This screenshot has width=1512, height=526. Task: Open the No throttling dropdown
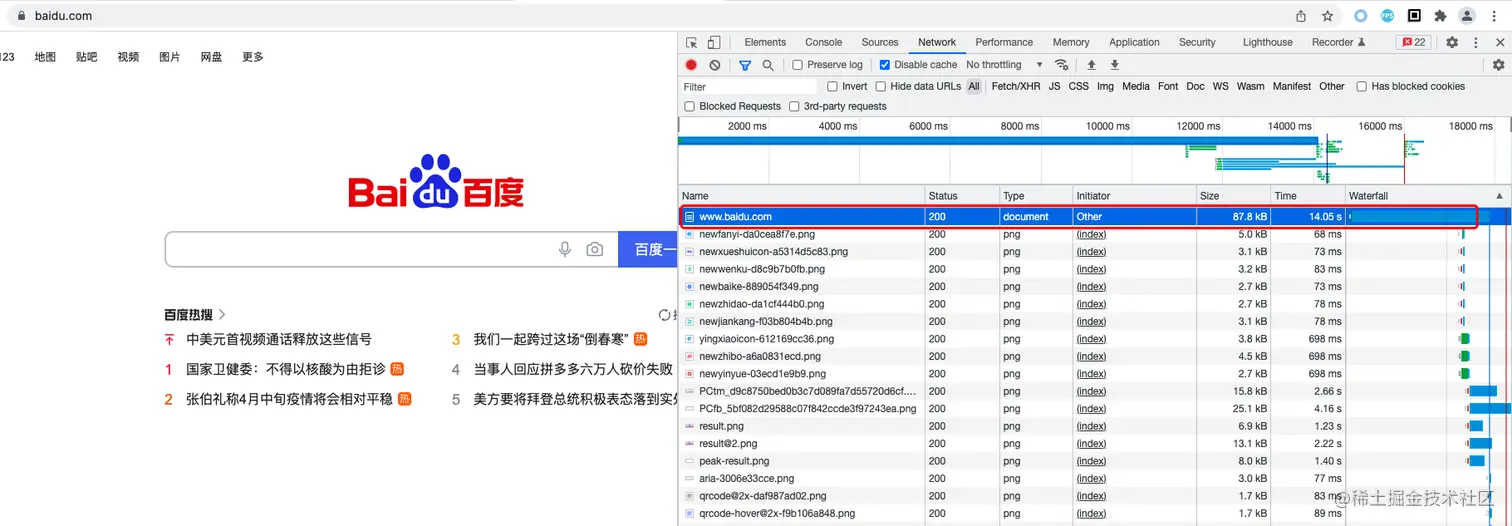click(x=1004, y=65)
